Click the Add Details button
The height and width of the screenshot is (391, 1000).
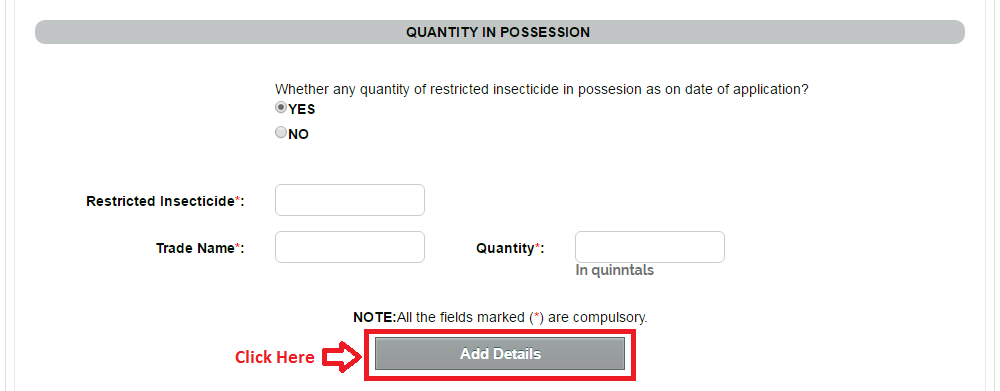tap(500, 354)
